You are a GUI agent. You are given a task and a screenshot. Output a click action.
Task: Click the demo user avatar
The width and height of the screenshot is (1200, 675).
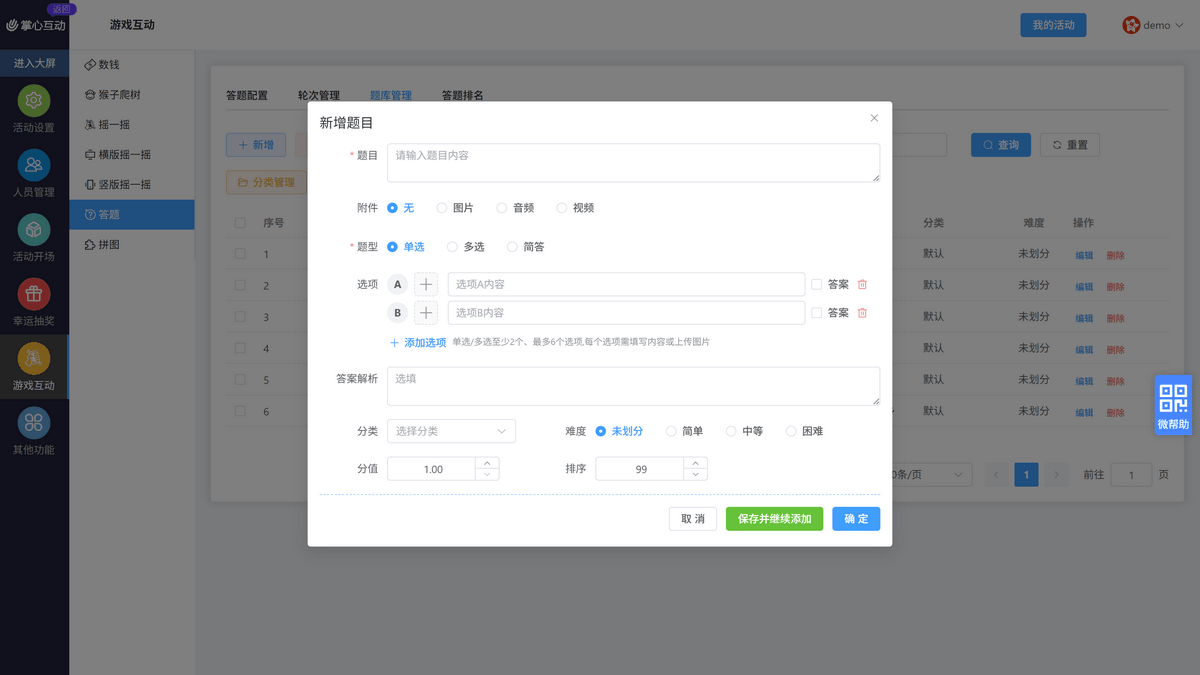pyautogui.click(x=1131, y=25)
